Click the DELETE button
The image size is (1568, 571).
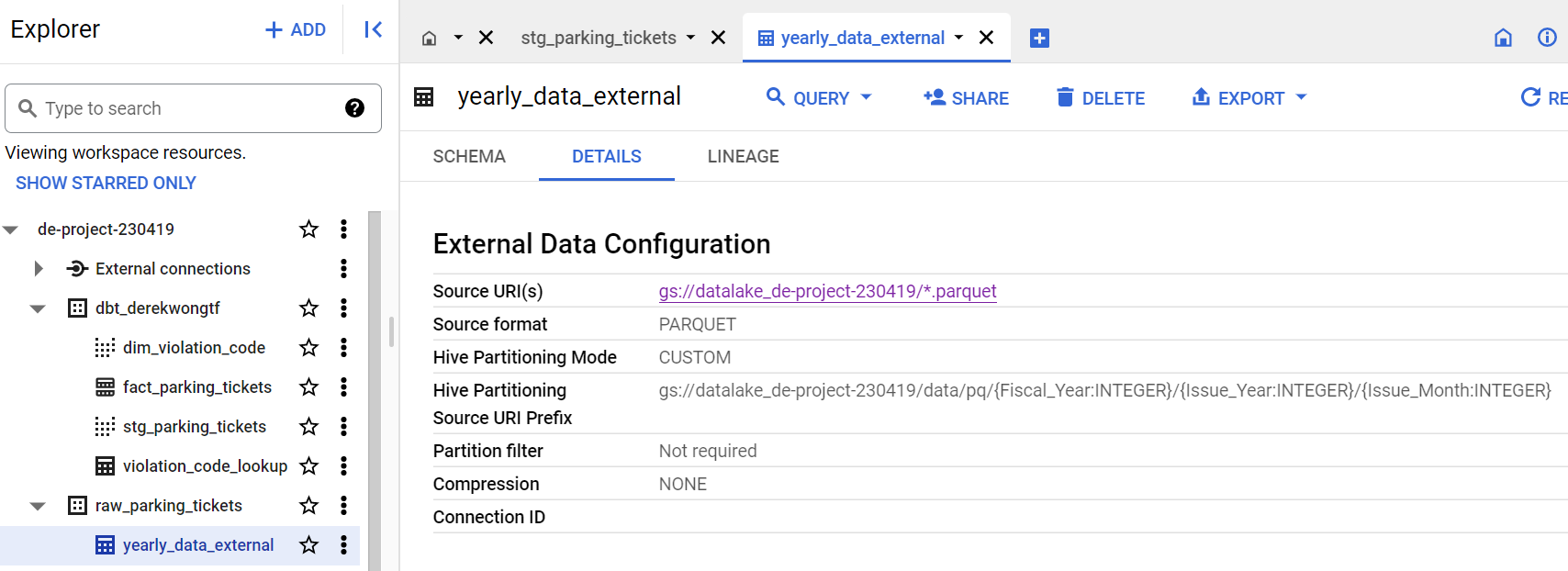(1101, 98)
